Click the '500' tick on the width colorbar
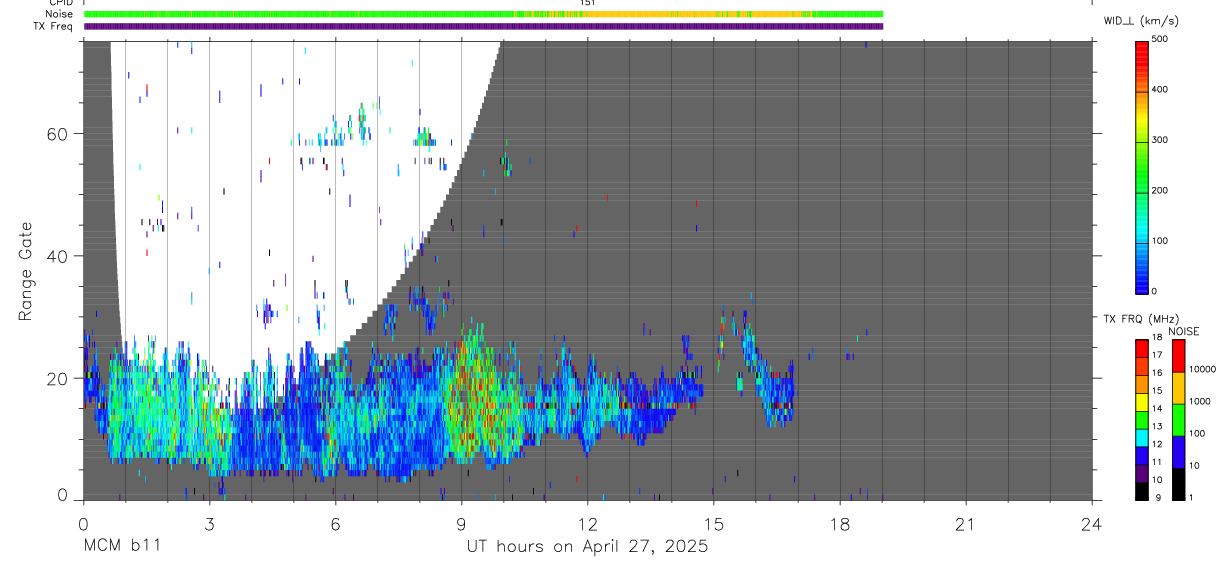 (x=1160, y=39)
